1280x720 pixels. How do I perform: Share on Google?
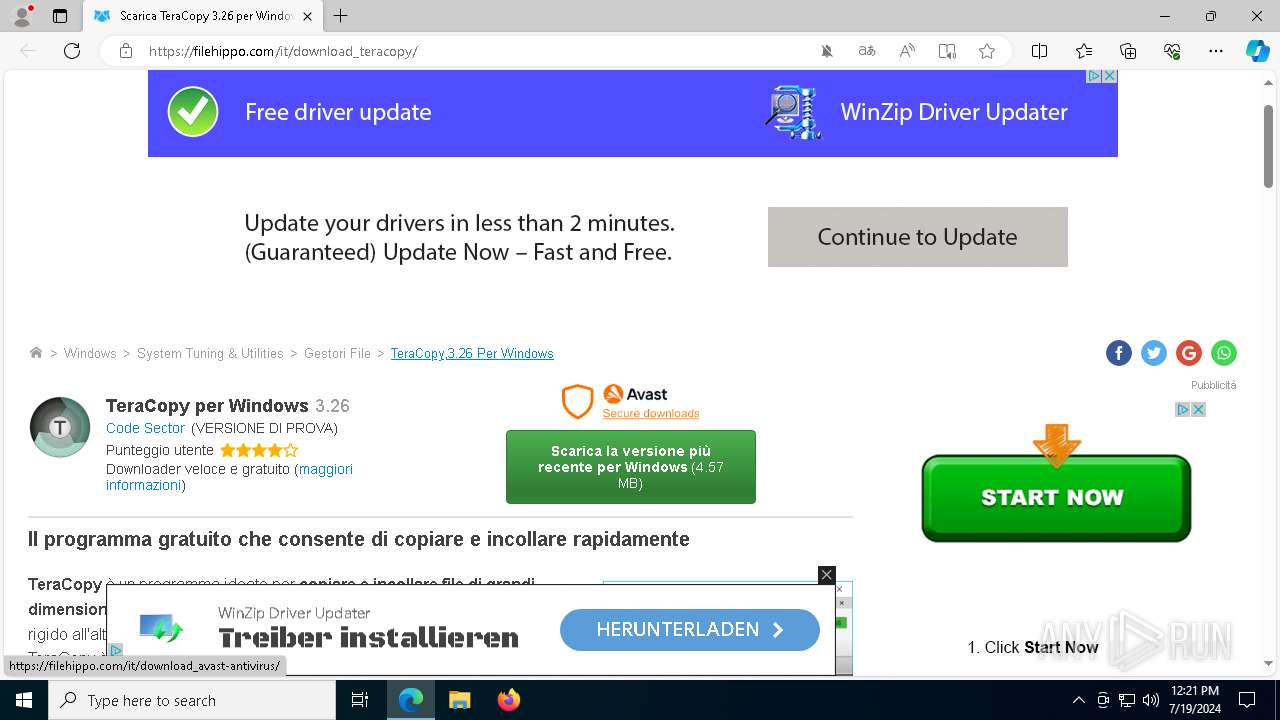[1189, 353]
